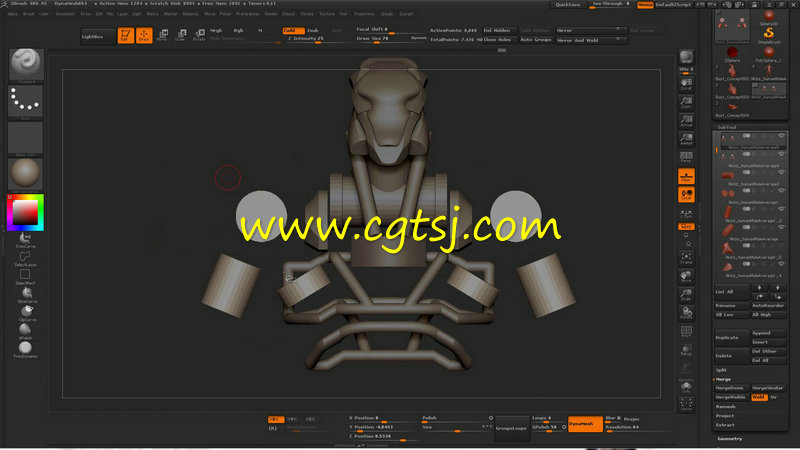This screenshot has height=450, width=800.
Task: Enable Zadd sculpt mode
Action: click(293, 31)
